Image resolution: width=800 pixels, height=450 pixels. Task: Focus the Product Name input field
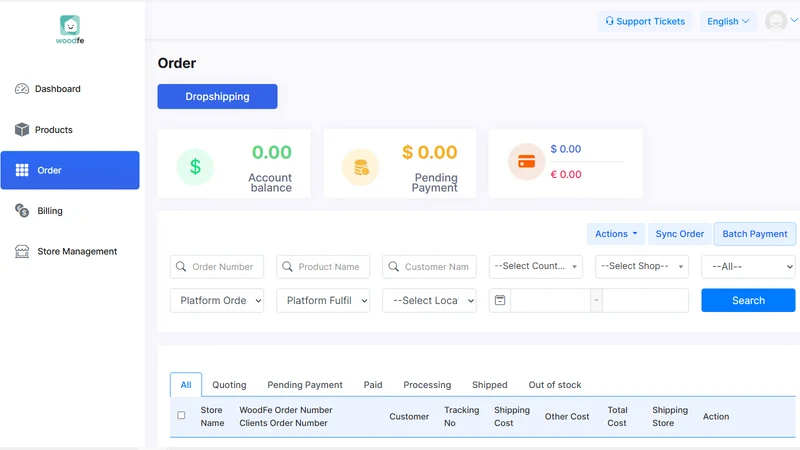click(323, 266)
